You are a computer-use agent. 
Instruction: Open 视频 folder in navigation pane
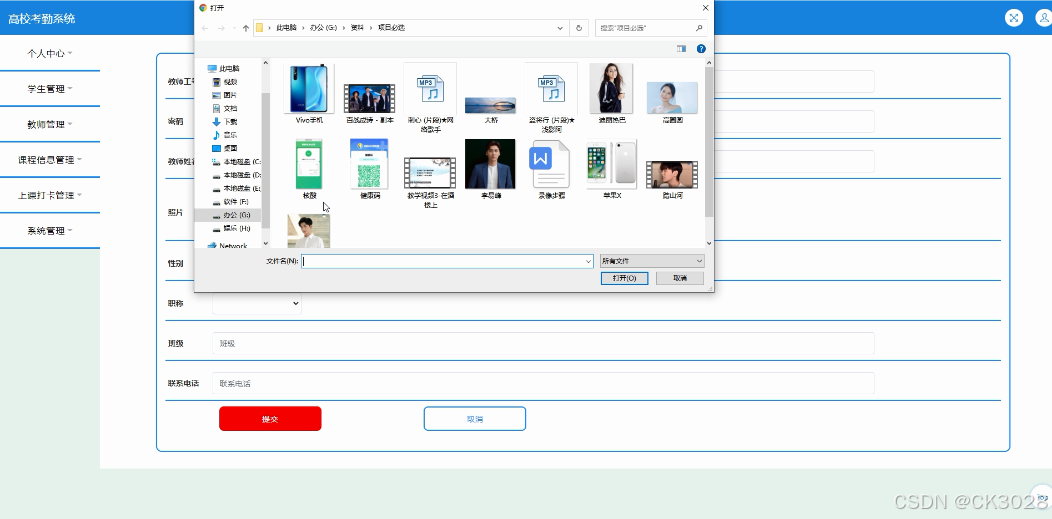tap(225, 82)
